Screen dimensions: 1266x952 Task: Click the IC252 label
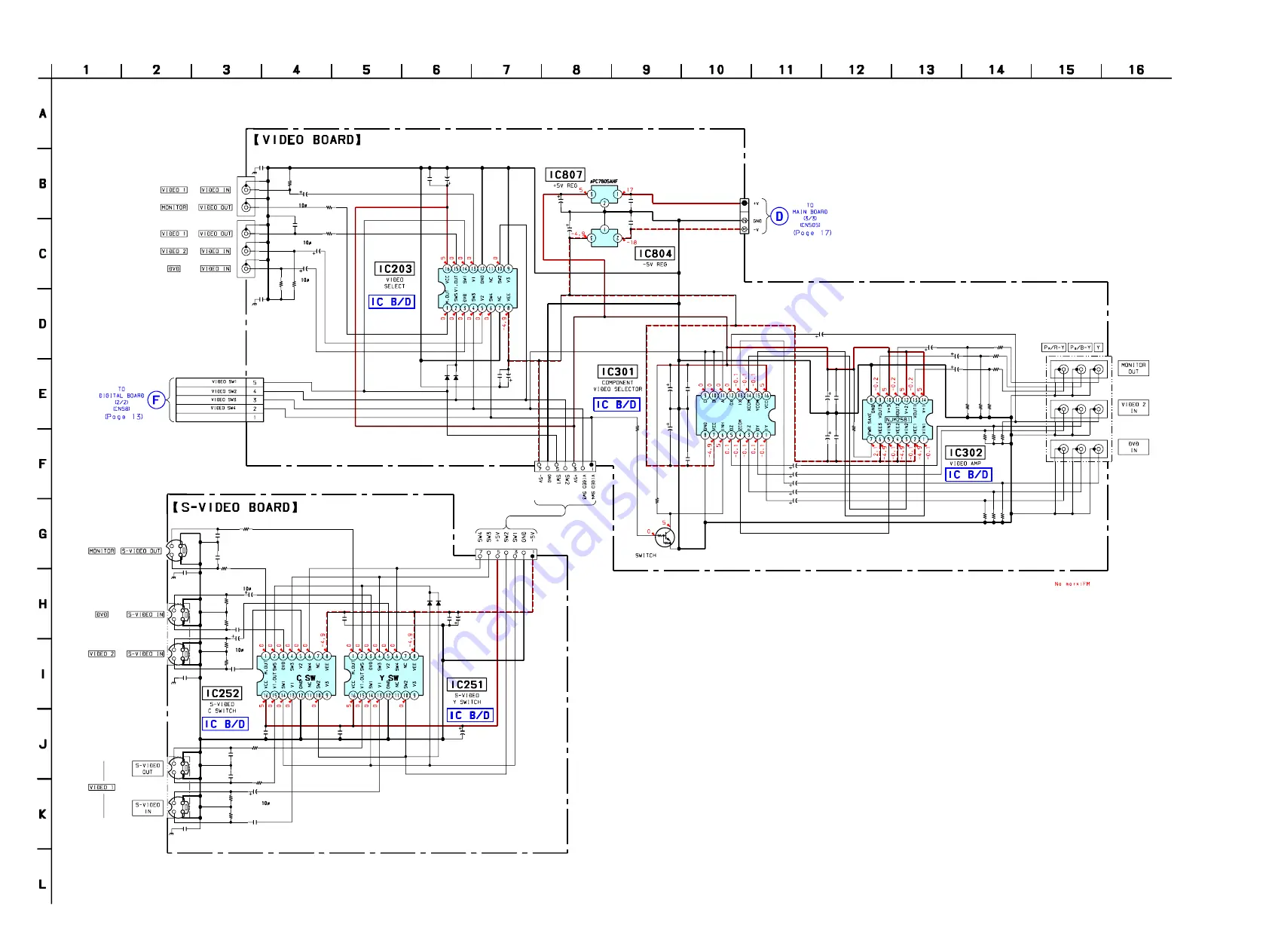point(222,693)
